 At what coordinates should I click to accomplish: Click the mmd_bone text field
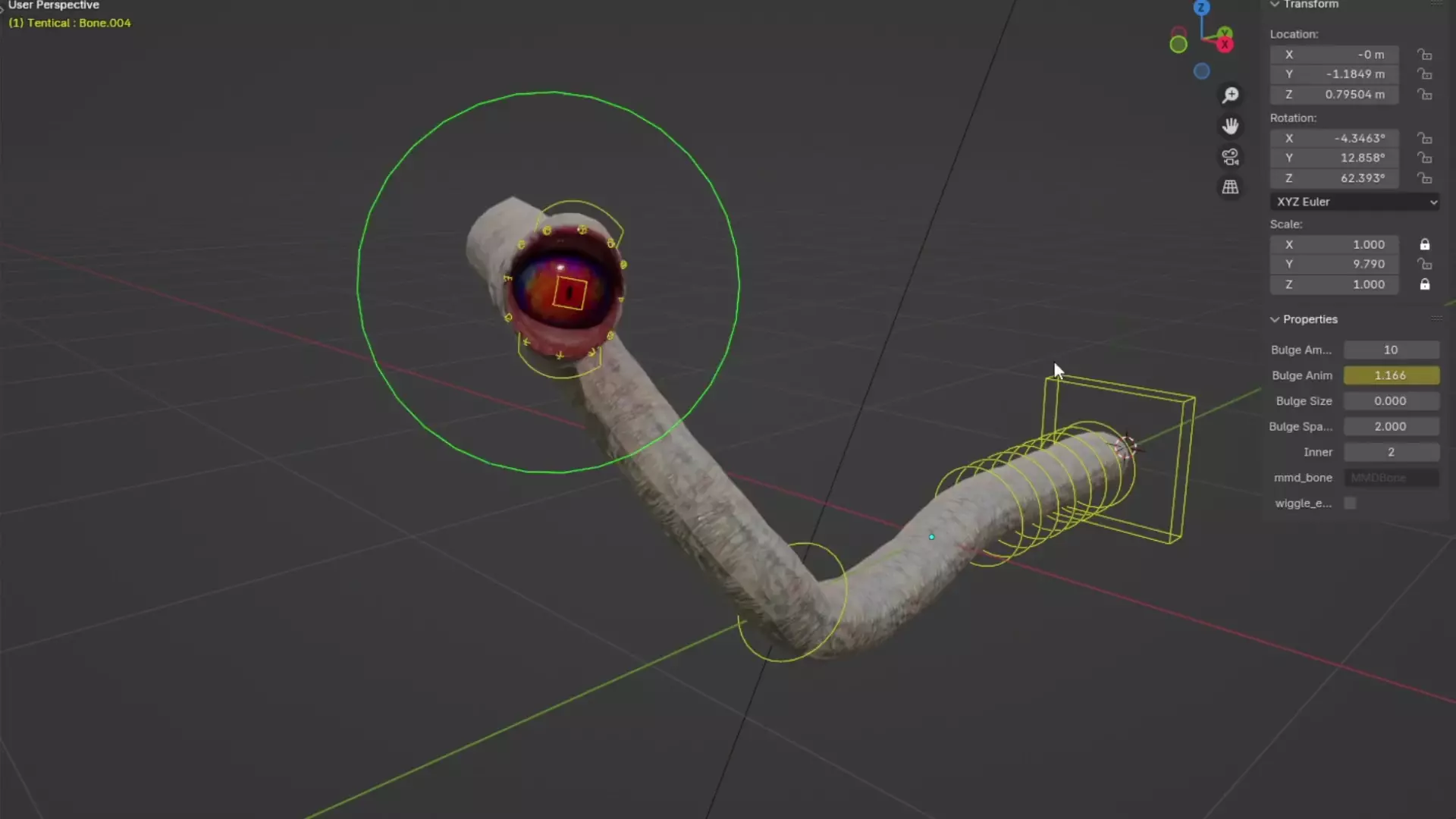pos(1391,478)
